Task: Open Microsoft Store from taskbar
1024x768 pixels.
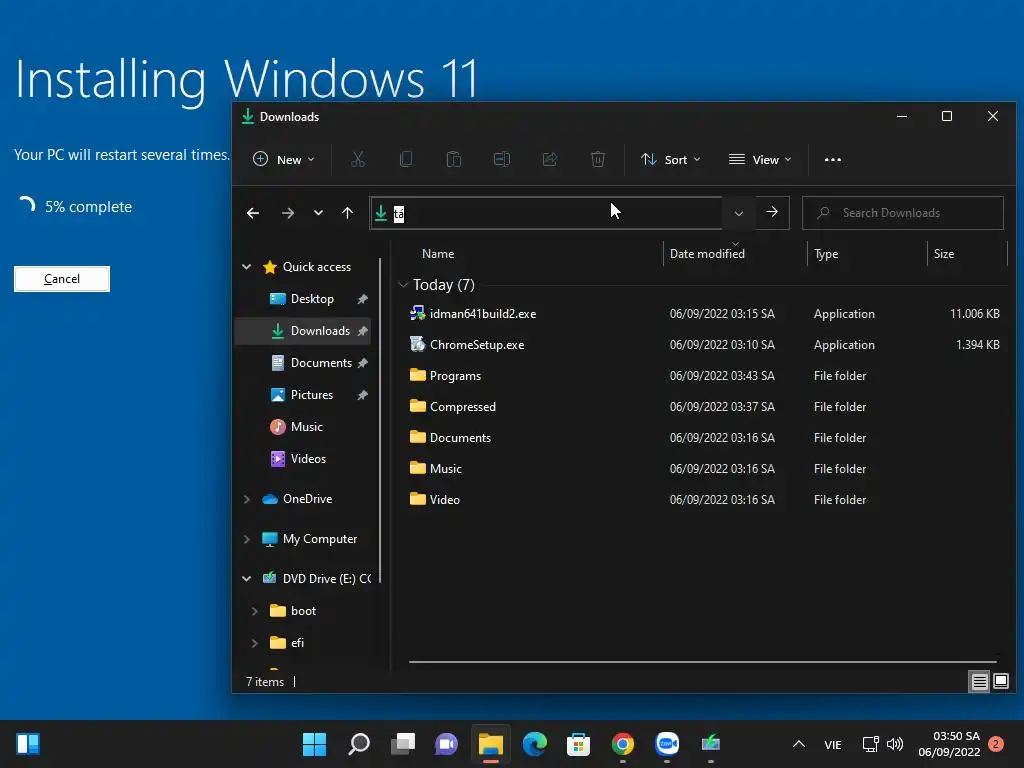Action: pyautogui.click(x=578, y=744)
